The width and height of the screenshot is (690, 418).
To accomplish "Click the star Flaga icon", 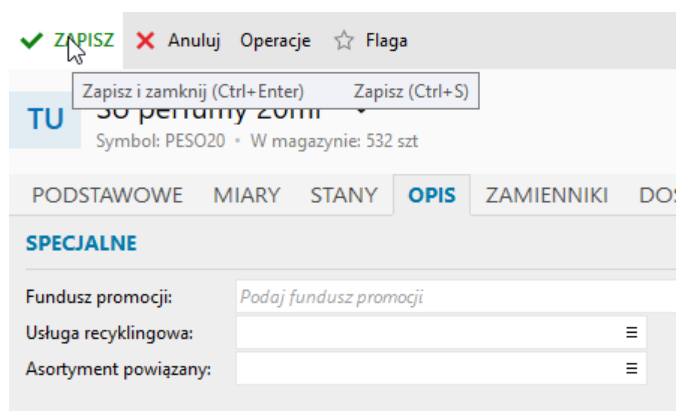I will pyautogui.click(x=344, y=41).
